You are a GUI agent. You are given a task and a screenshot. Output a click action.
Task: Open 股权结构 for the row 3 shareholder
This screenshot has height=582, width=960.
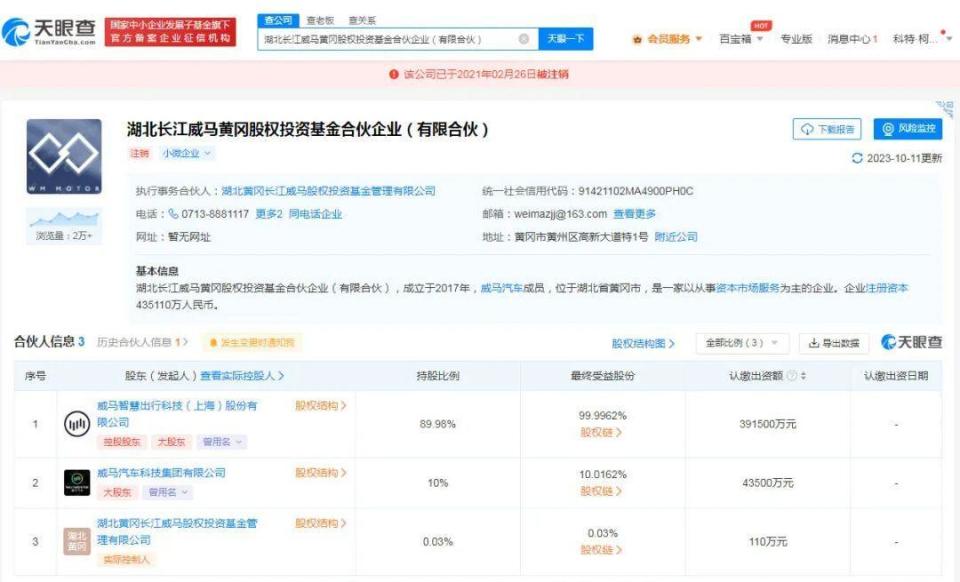click(x=321, y=523)
